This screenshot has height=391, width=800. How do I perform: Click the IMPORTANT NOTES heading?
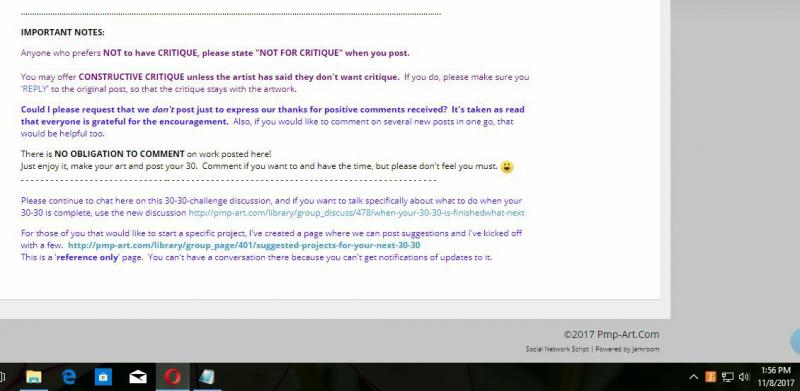63,32
